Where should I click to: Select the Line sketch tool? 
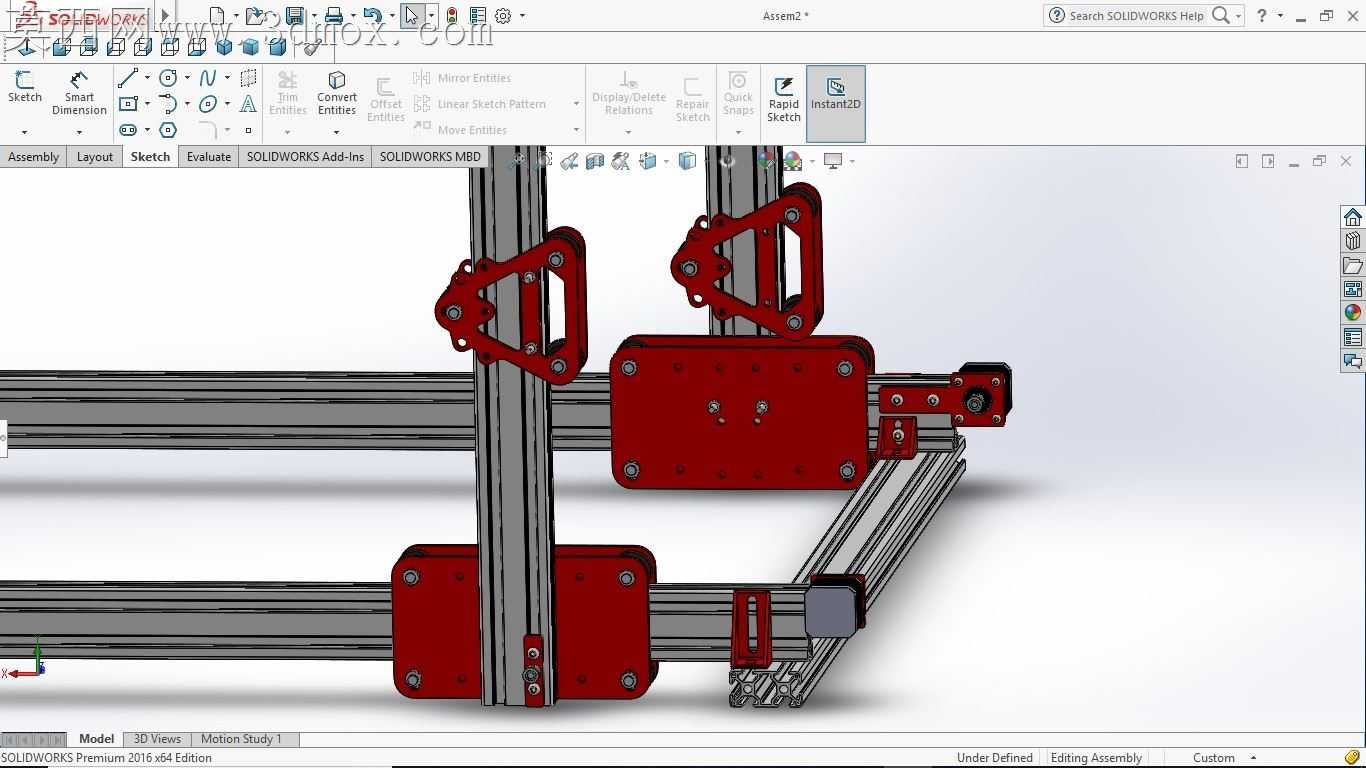point(128,78)
